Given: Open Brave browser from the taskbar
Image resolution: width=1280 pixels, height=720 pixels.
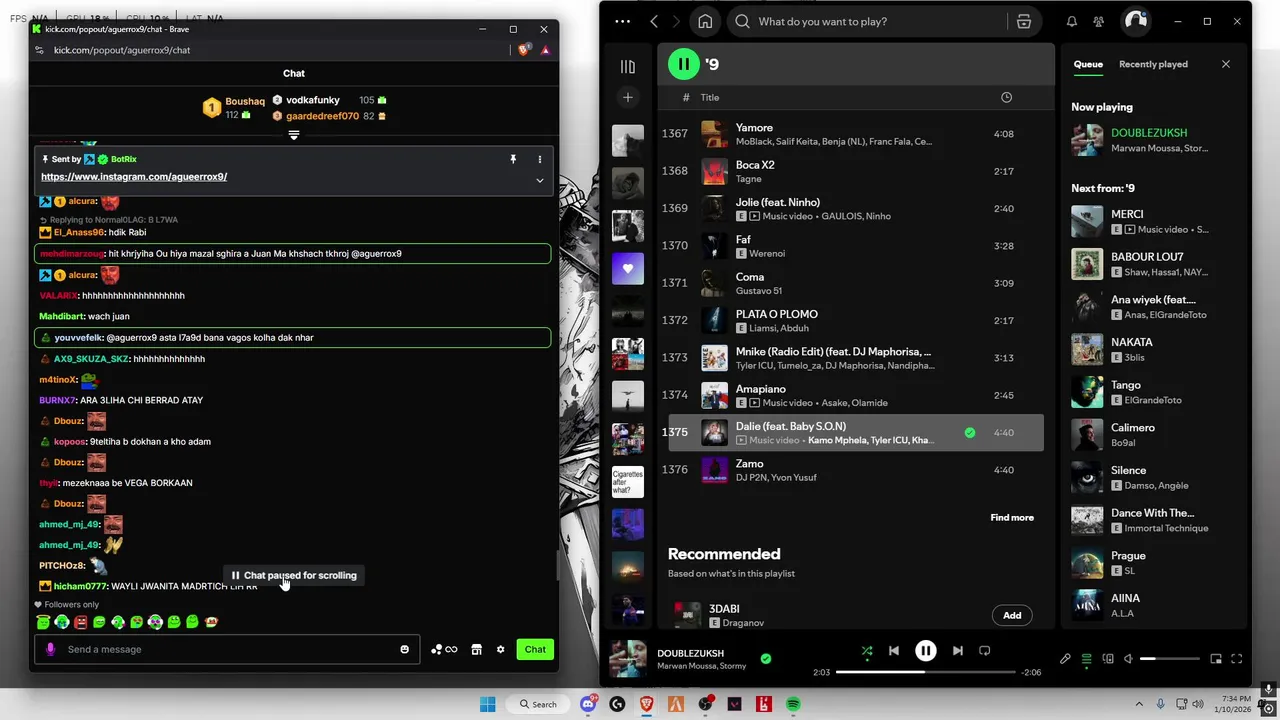Looking at the screenshot, I should coord(646,704).
